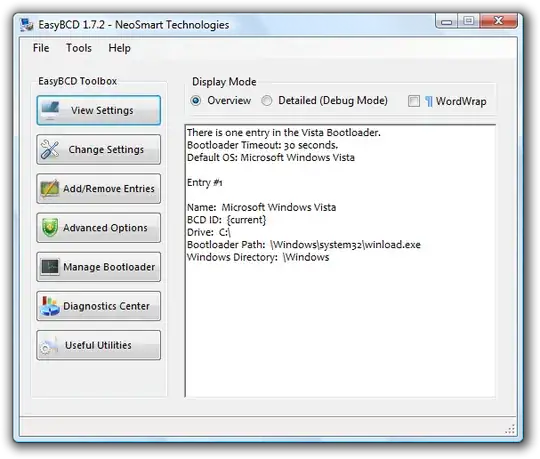Click the 'Entry #1' text

(205, 182)
